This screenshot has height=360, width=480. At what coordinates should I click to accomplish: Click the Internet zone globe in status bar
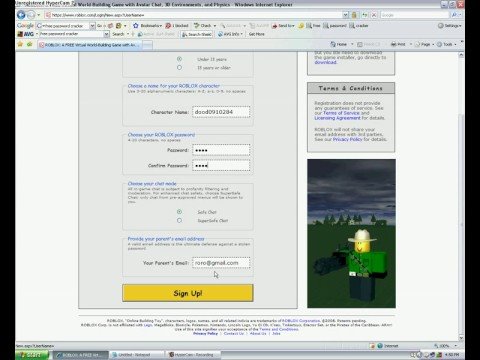(x=380, y=346)
